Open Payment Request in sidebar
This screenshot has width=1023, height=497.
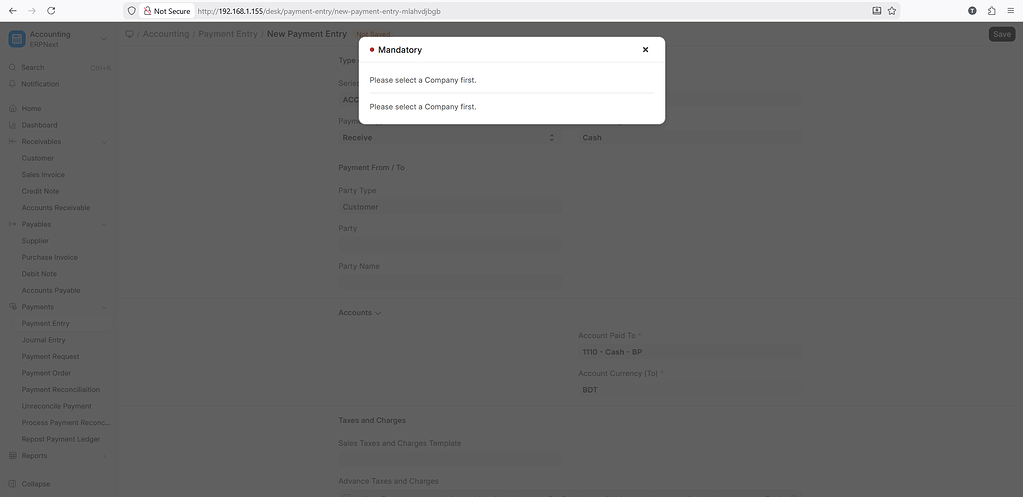pos(50,356)
